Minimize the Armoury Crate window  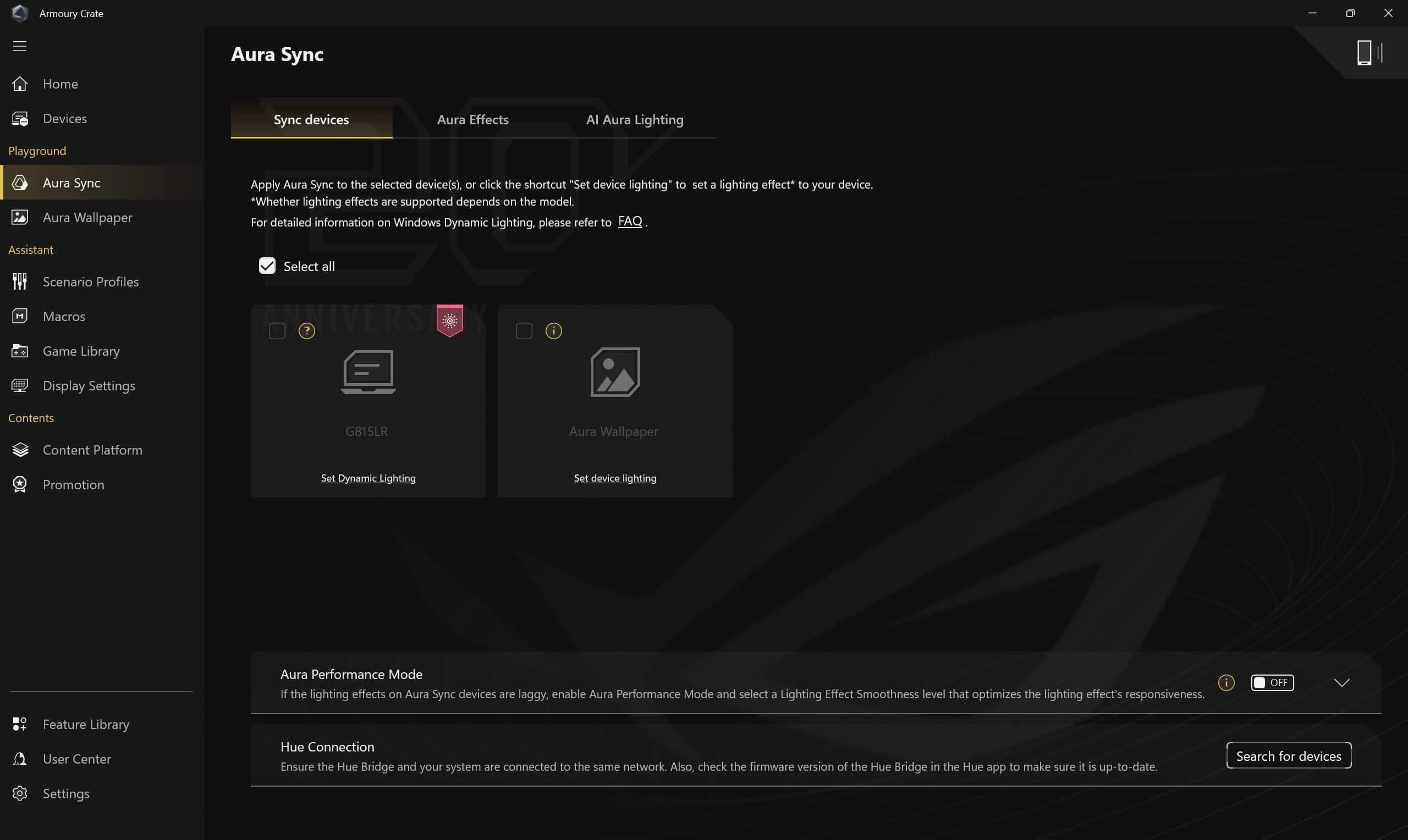(x=1312, y=13)
